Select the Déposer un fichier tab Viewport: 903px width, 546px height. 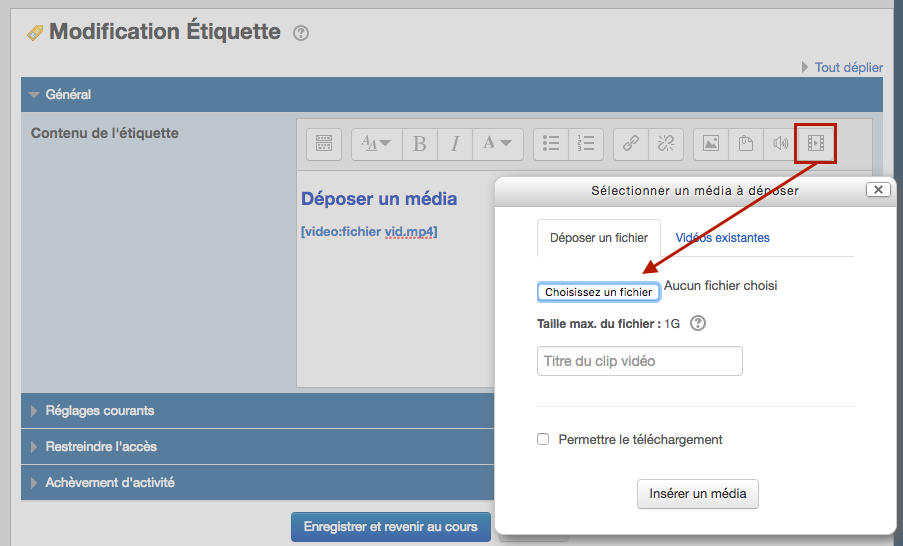598,238
